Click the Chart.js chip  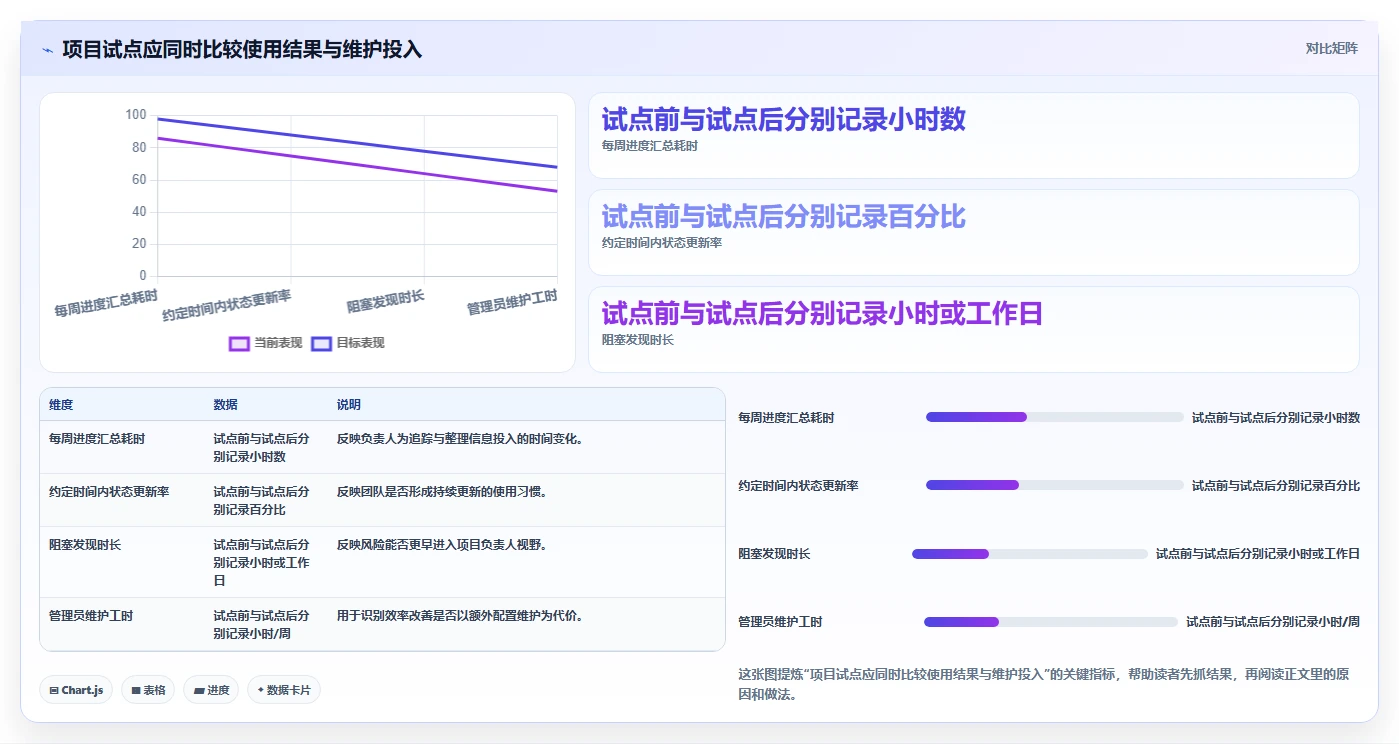[x=76, y=690]
